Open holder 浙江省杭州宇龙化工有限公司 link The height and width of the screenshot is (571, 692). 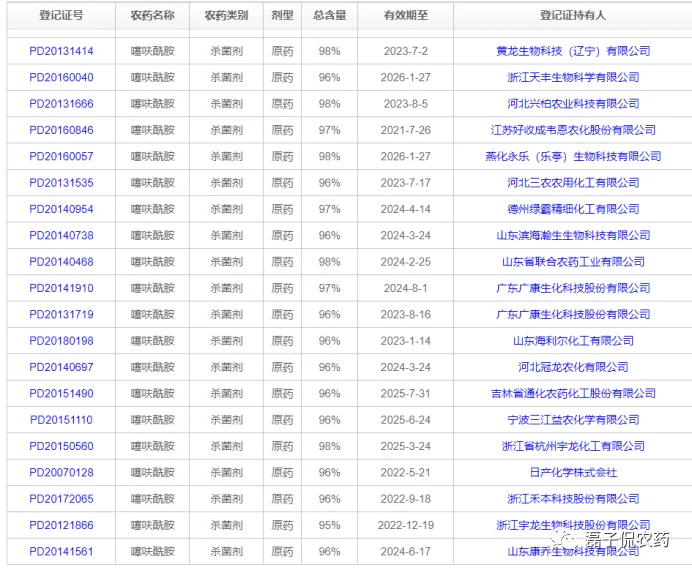tap(573, 446)
